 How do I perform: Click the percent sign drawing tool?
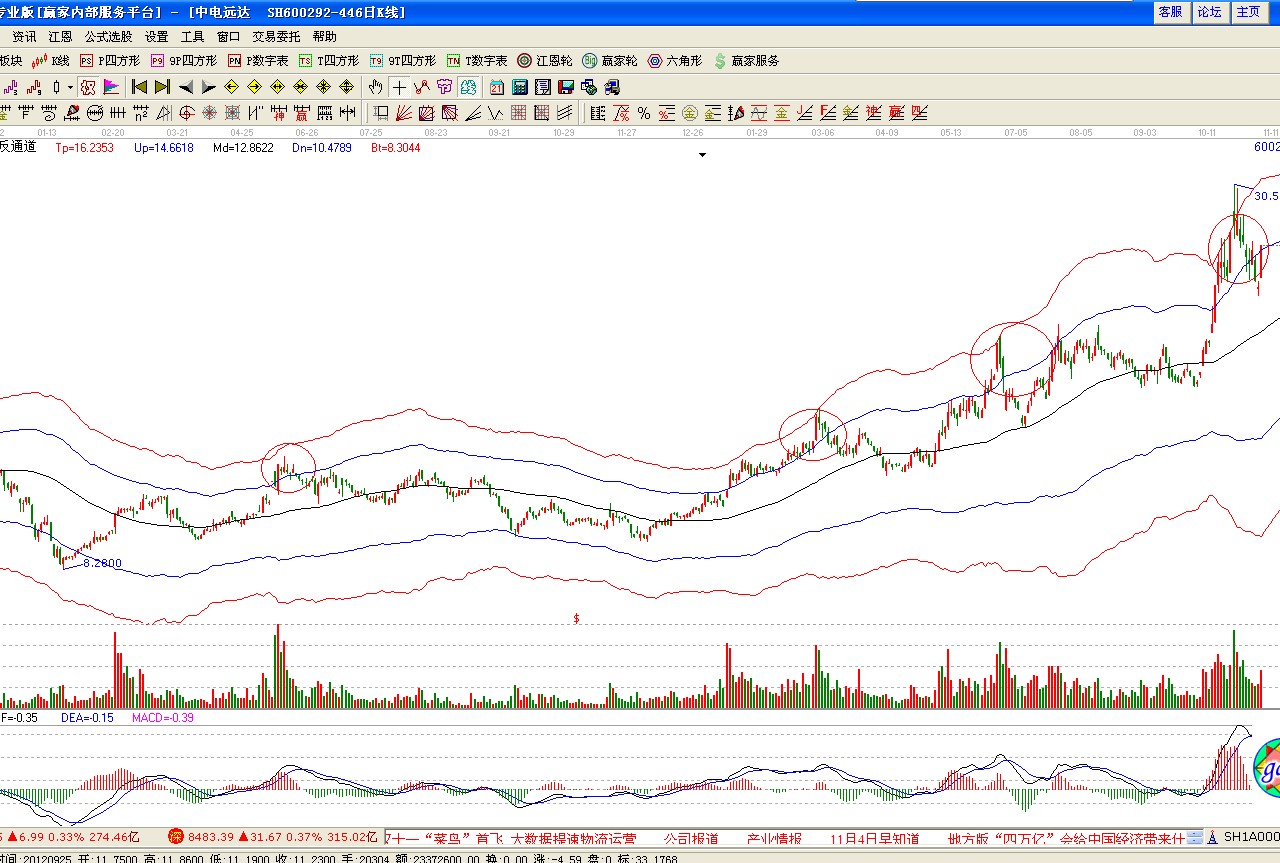click(643, 112)
